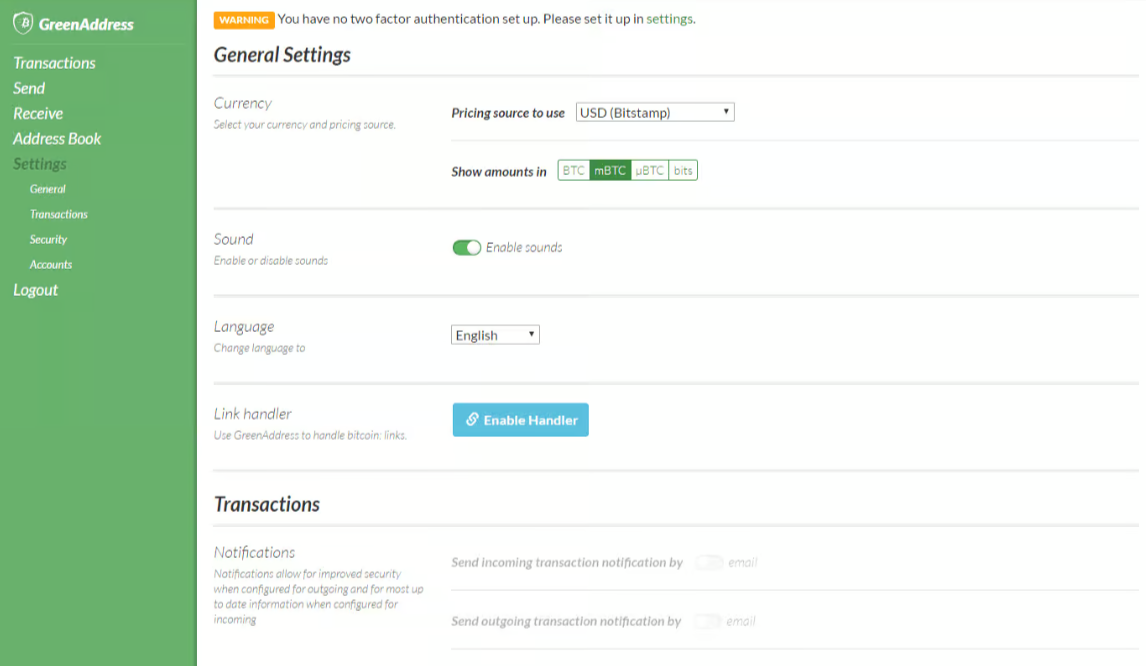1146x666 pixels.
Task: Disable sounds using the Sound toggle
Action: pos(467,246)
